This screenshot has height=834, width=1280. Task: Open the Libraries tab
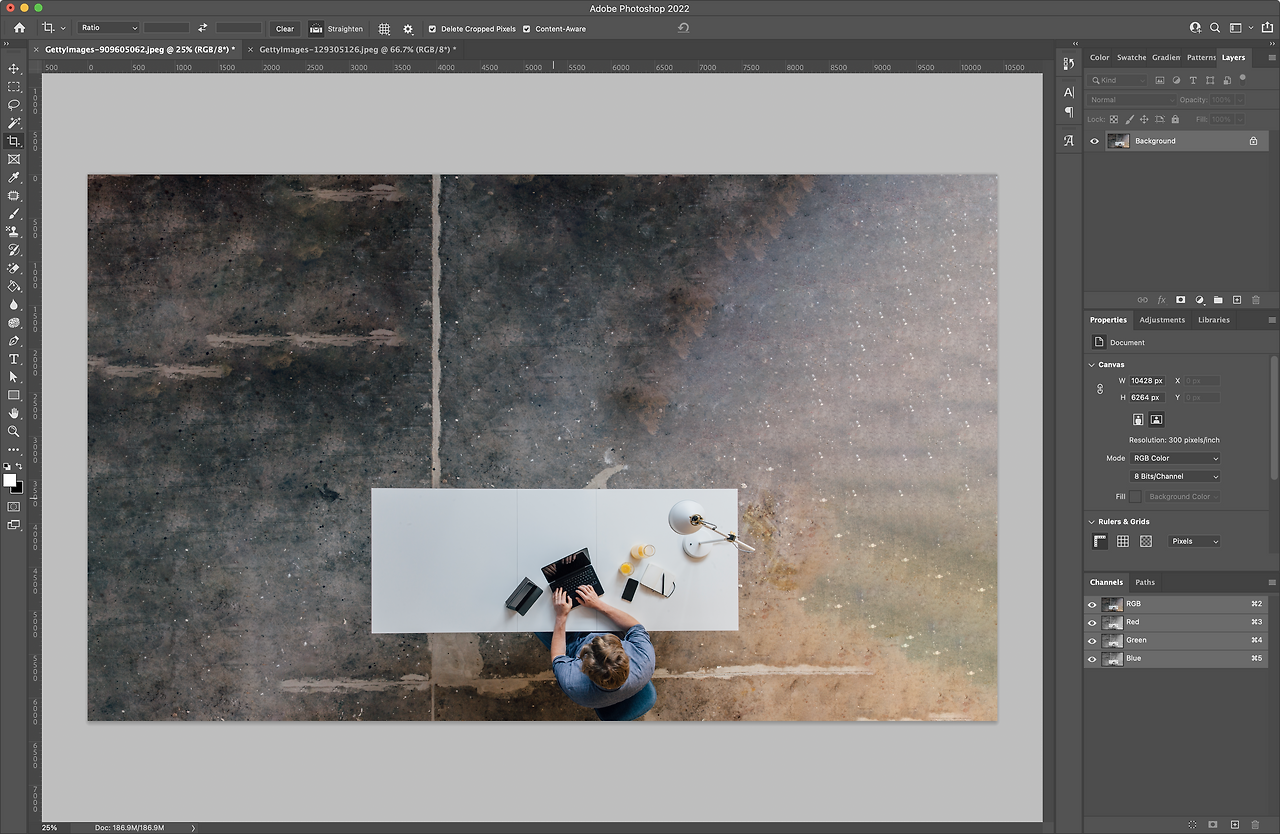[1214, 320]
